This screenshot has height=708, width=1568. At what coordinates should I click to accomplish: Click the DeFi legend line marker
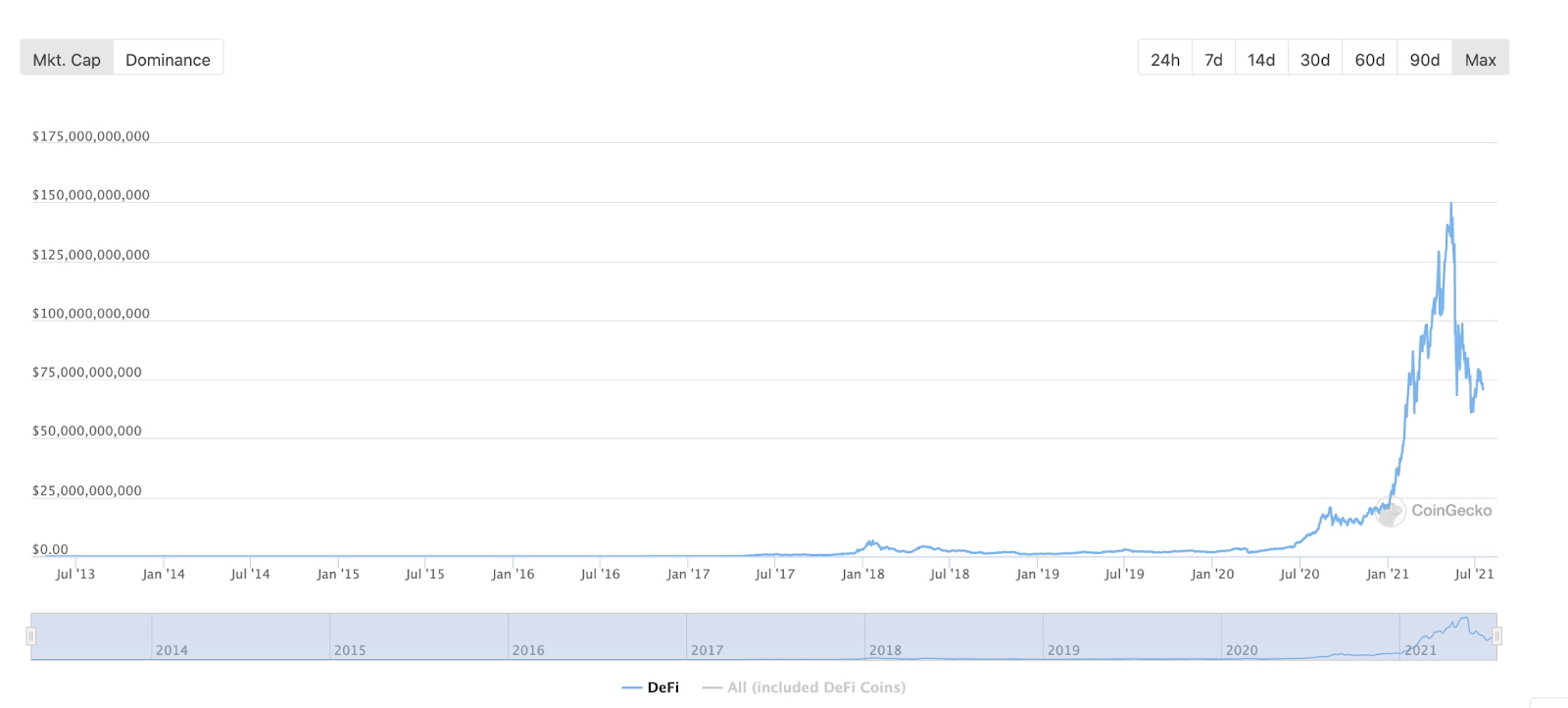tap(632, 687)
